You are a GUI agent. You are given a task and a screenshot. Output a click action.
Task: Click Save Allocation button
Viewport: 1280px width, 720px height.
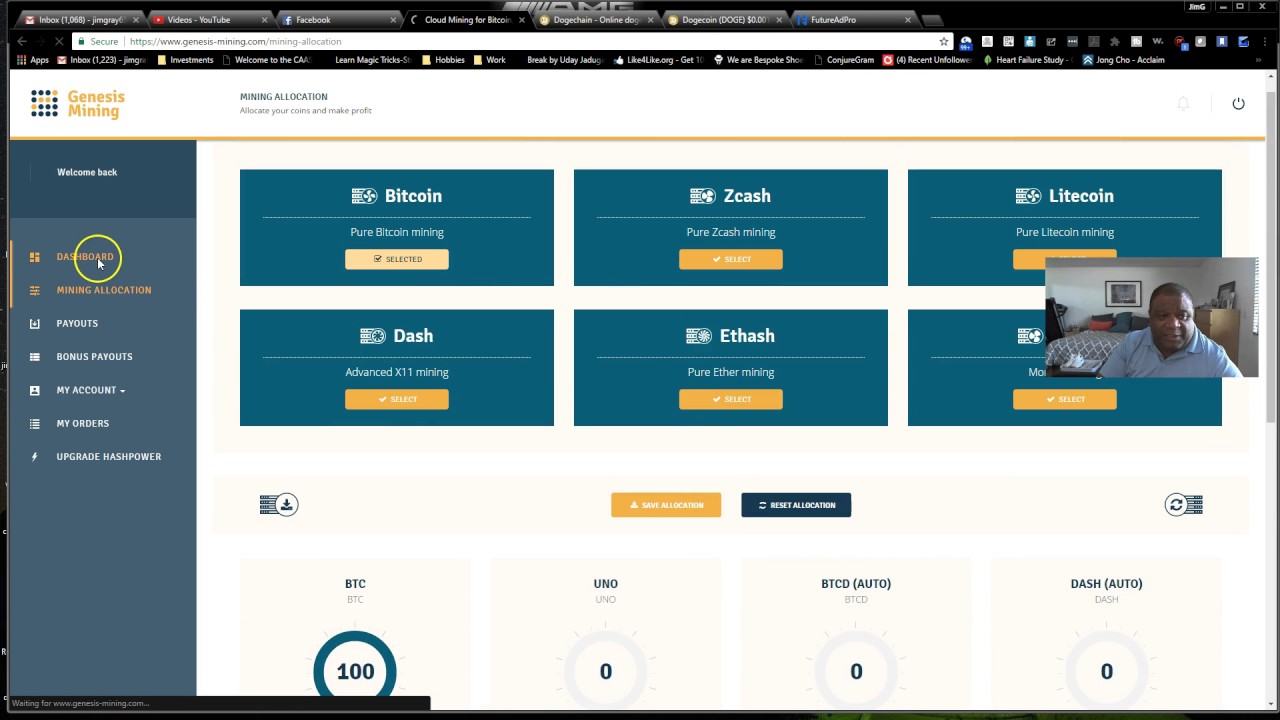click(x=666, y=505)
